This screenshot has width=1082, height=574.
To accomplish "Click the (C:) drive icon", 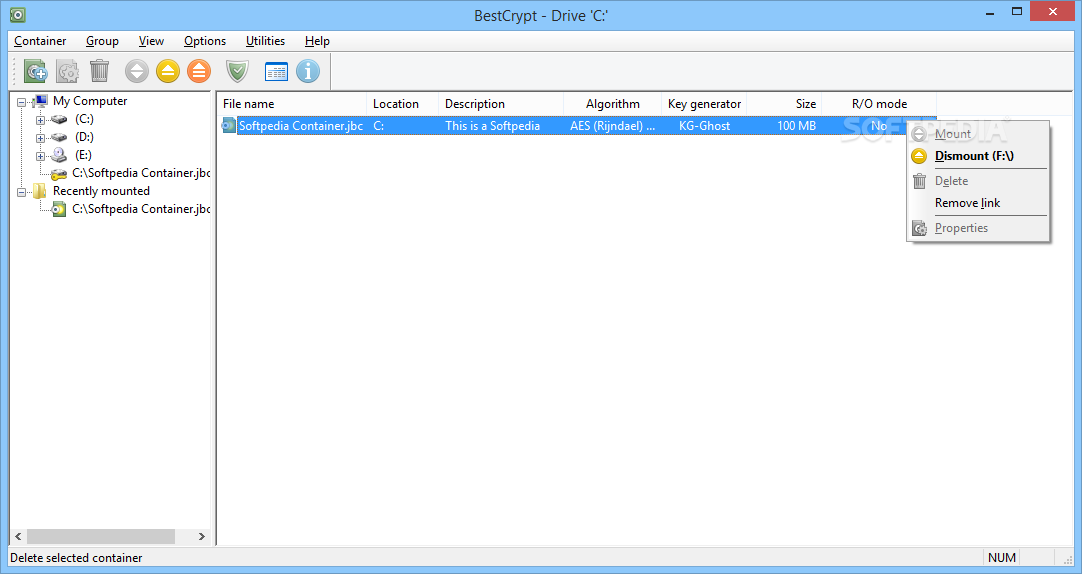I will (59, 119).
